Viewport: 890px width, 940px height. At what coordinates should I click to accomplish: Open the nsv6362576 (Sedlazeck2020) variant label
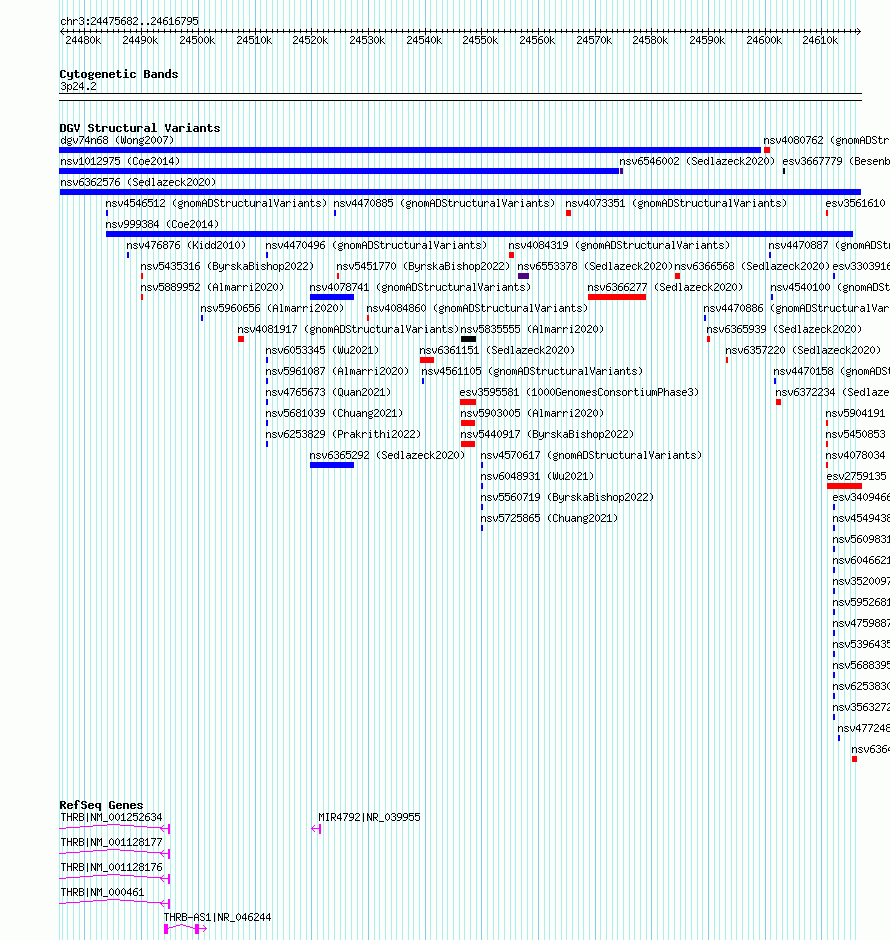[x=138, y=182]
